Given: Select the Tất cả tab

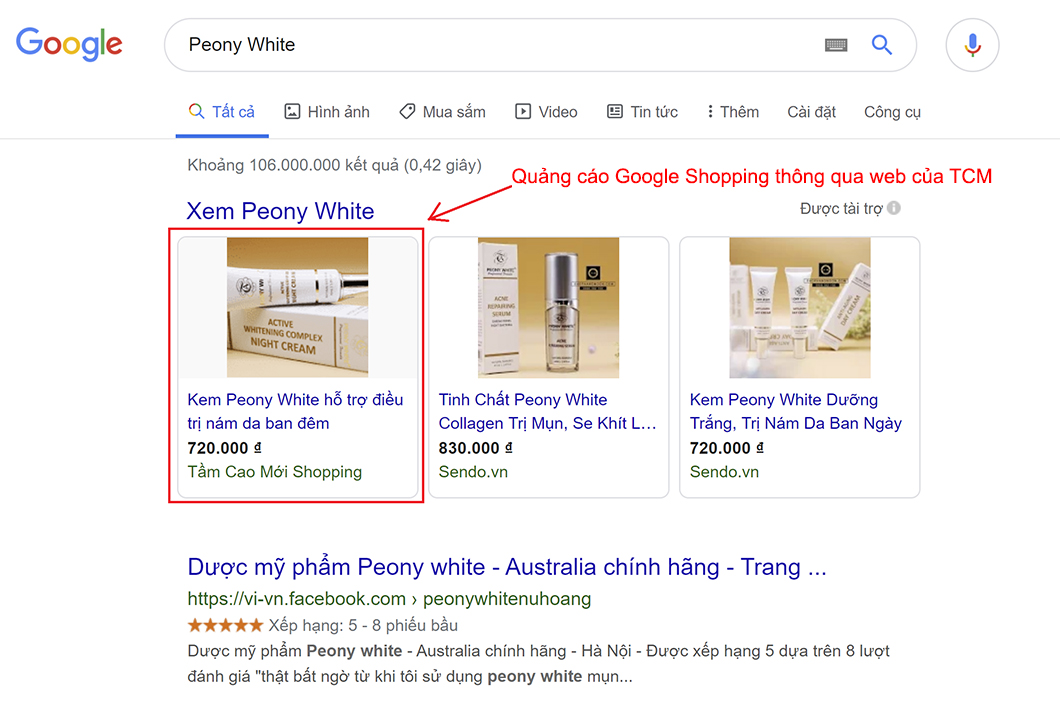Looking at the screenshot, I should click(222, 112).
